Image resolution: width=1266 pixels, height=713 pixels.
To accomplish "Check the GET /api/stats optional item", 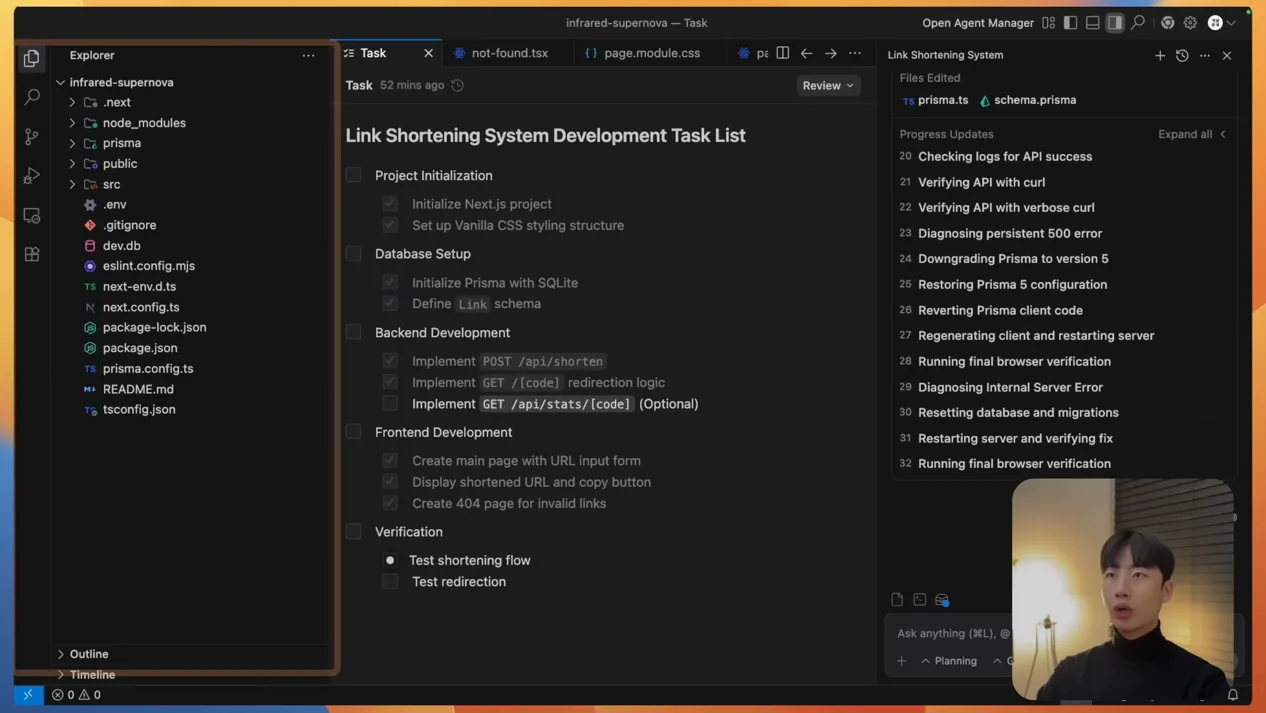I will 390,403.
